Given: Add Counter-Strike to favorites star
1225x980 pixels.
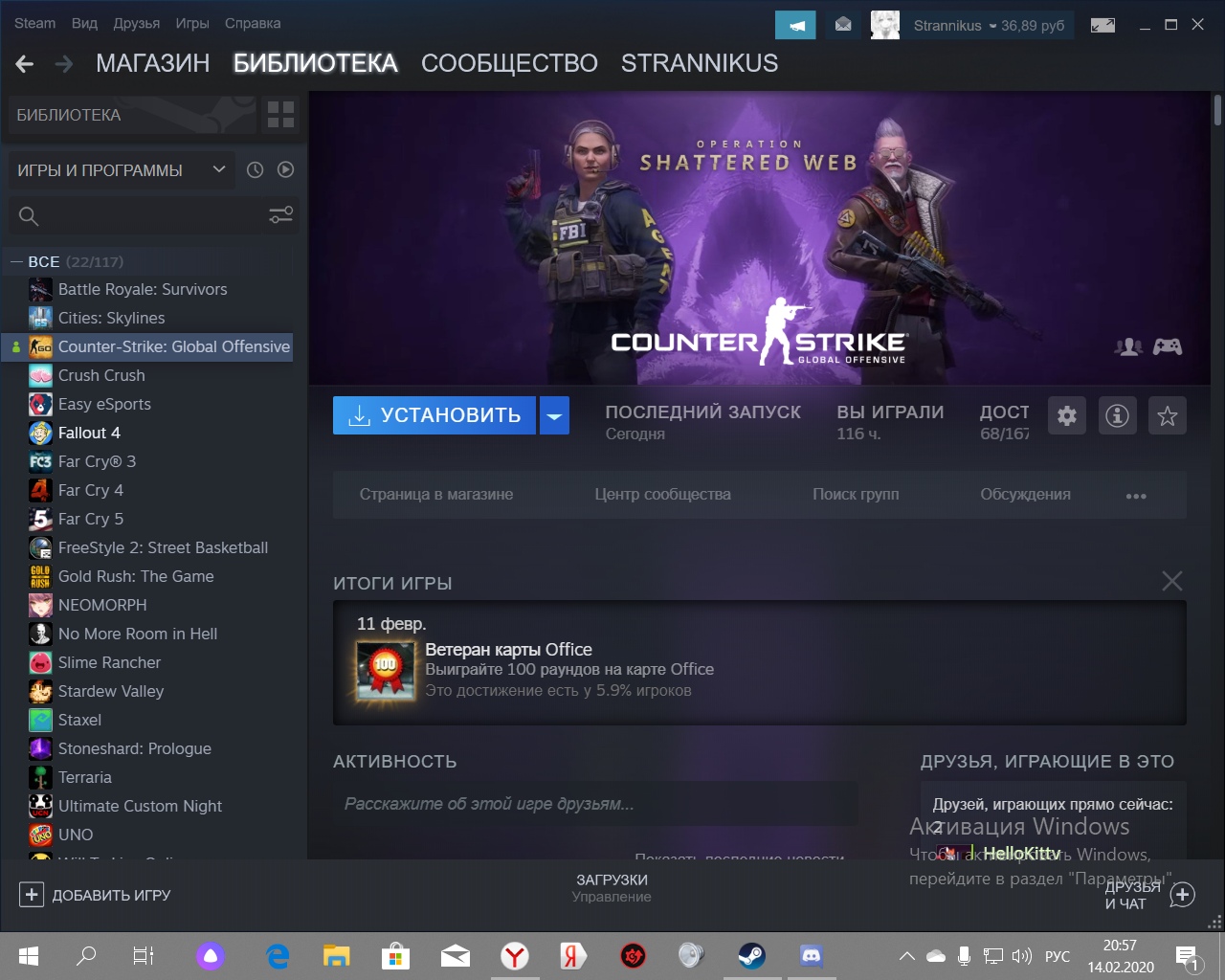Looking at the screenshot, I should [x=1168, y=415].
